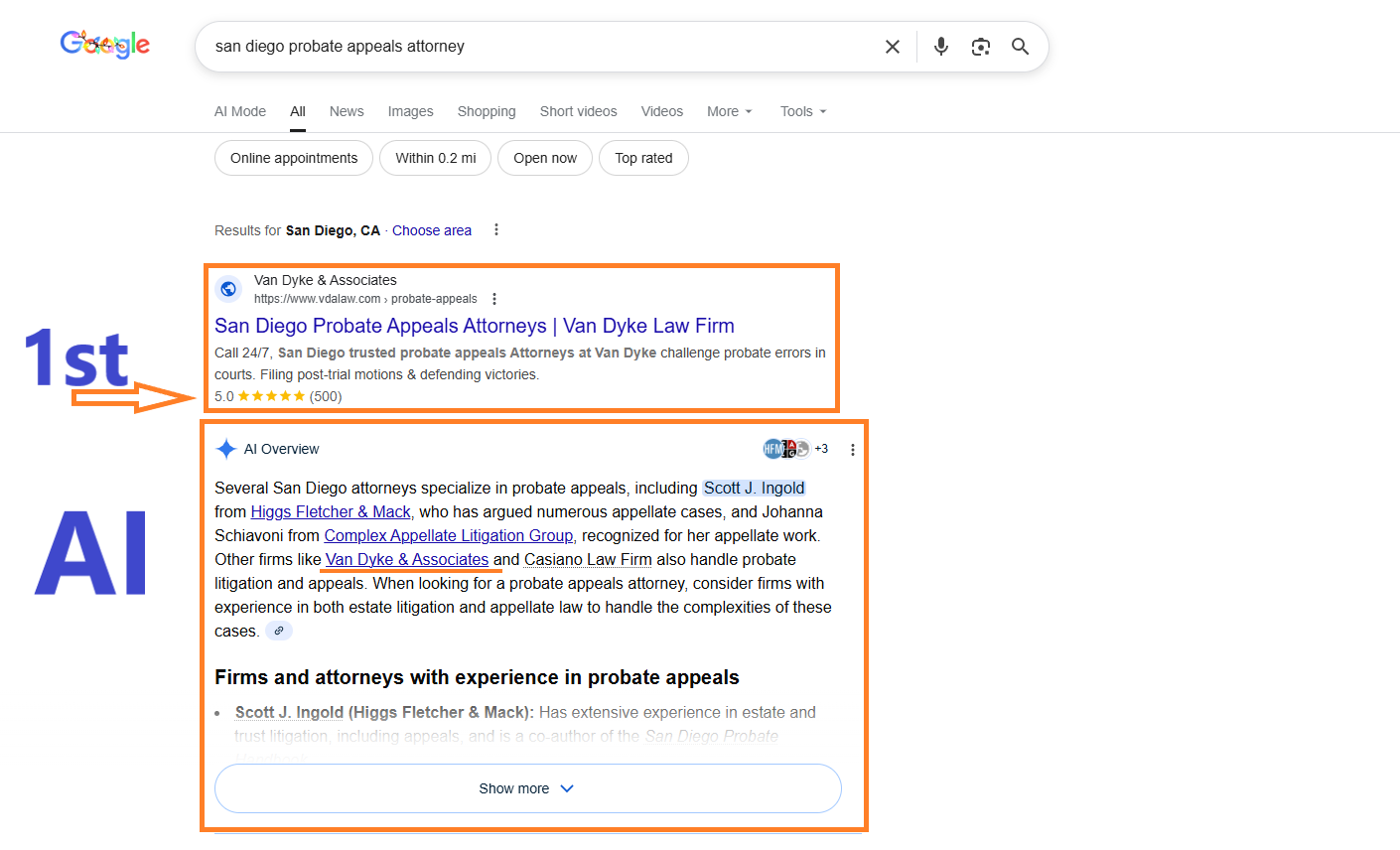Screen dimensions: 1400x850
Task: Open Complex Appellate Litigation Group link
Action: [x=449, y=535]
